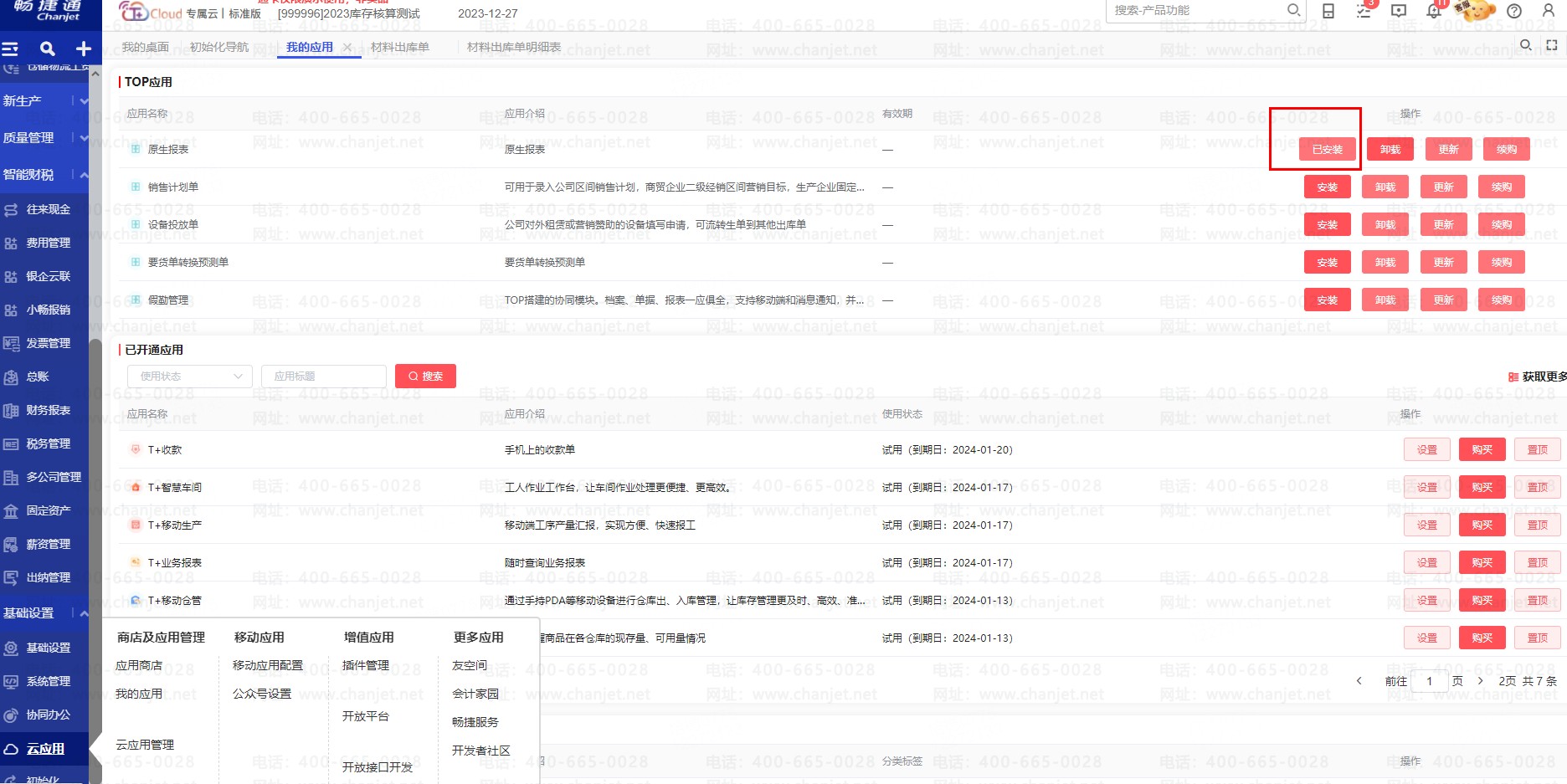Click the screen message icon in top bar

[1399, 11]
